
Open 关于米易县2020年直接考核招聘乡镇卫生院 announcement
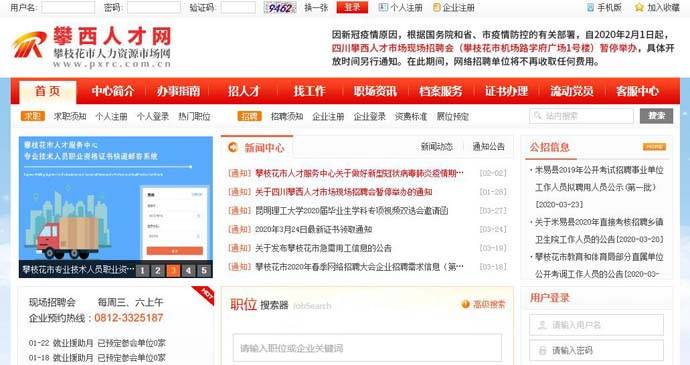point(599,231)
